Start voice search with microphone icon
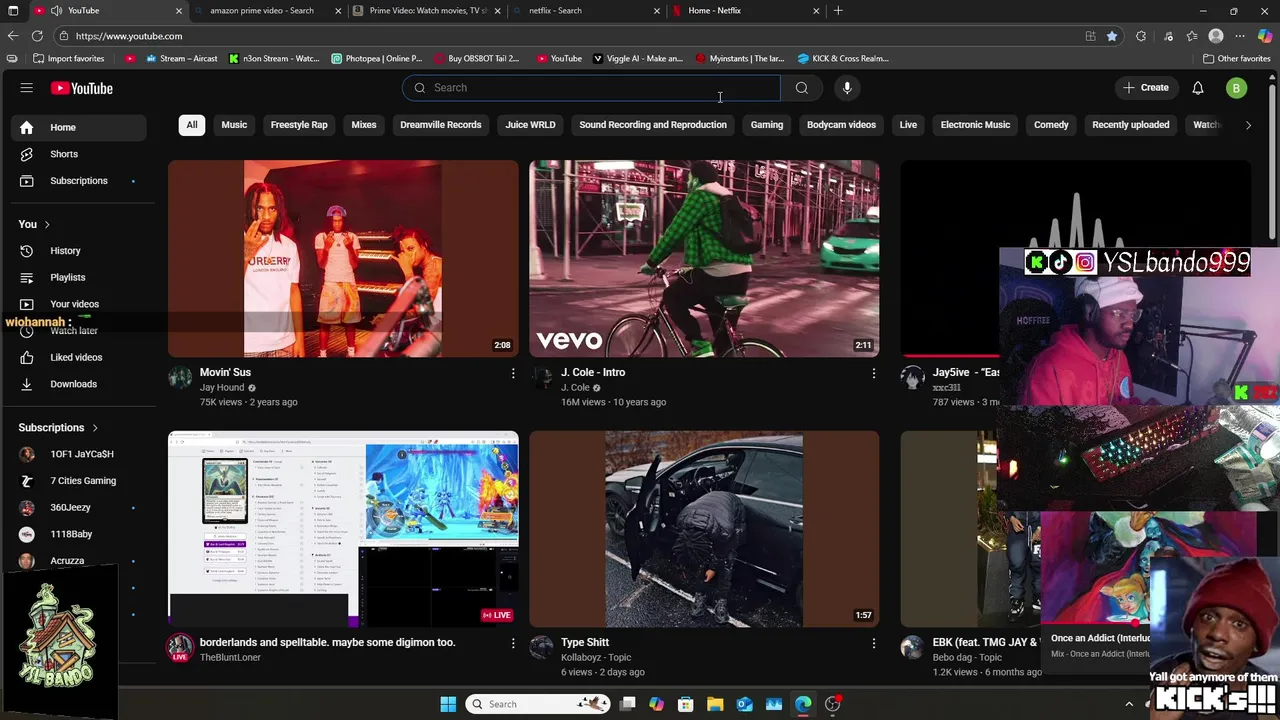 click(x=847, y=88)
